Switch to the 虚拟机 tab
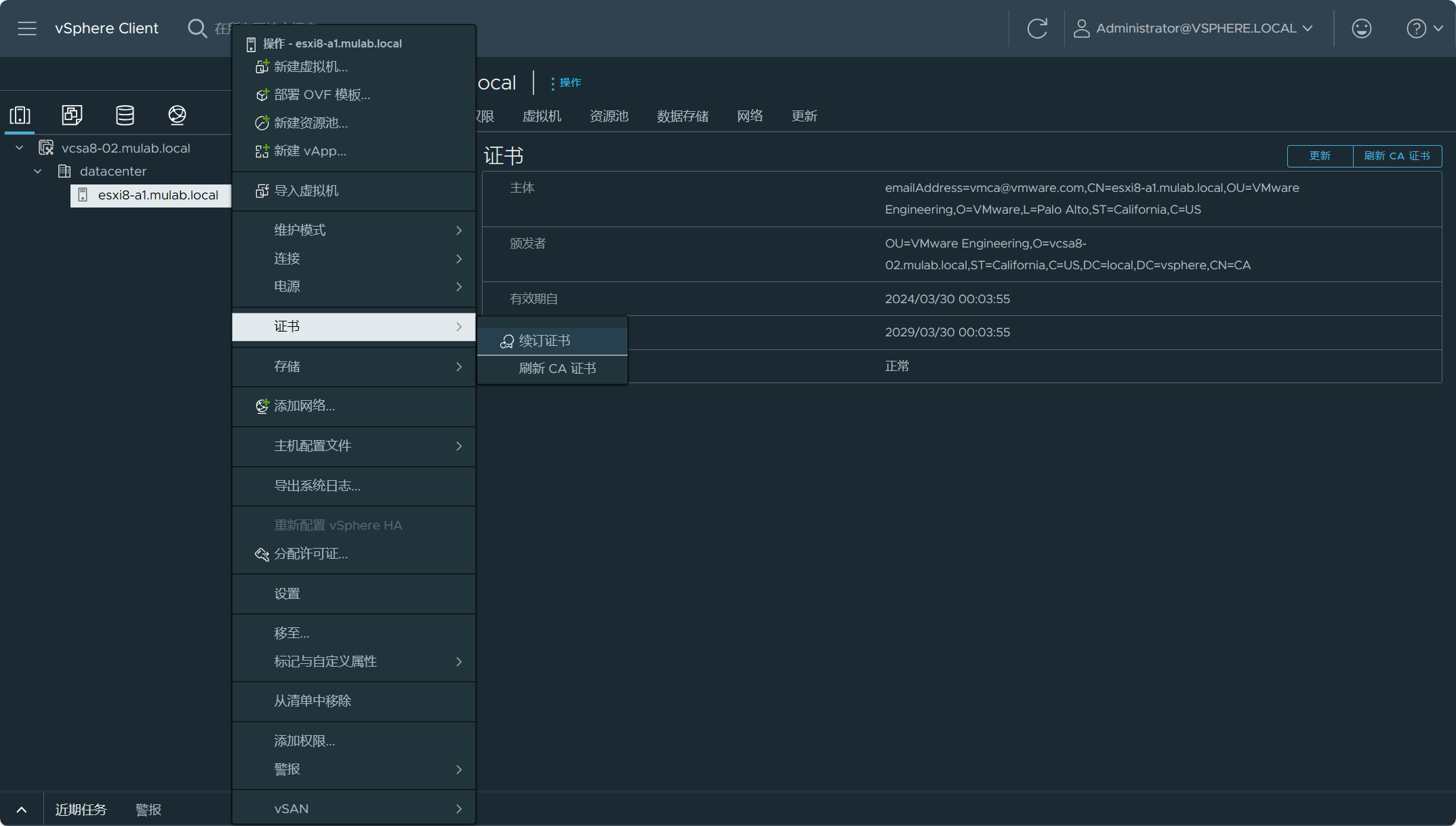This screenshot has height=826, width=1456. pyautogui.click(x=542, y=116)
